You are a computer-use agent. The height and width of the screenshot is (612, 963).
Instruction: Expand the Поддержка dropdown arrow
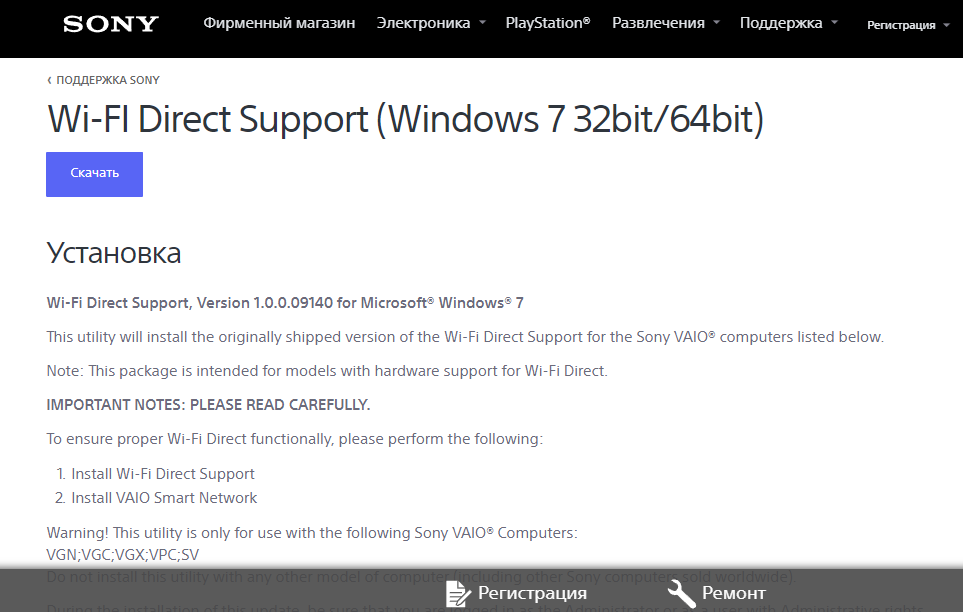coord(835,23)
